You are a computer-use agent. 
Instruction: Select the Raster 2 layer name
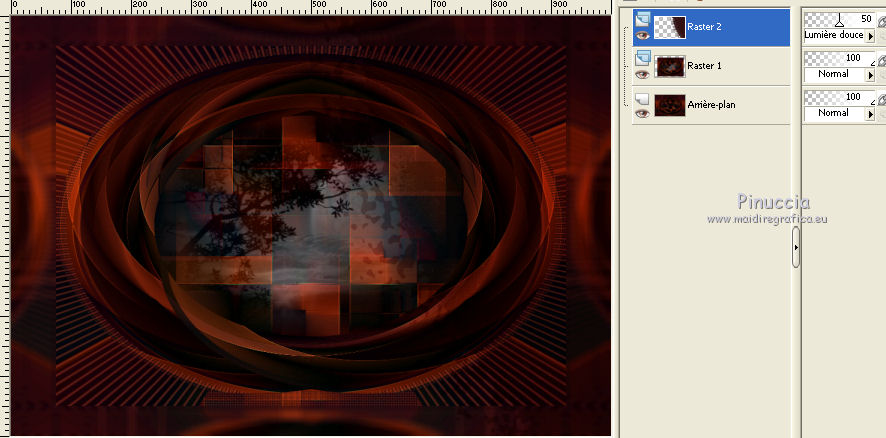click(704, 27)
